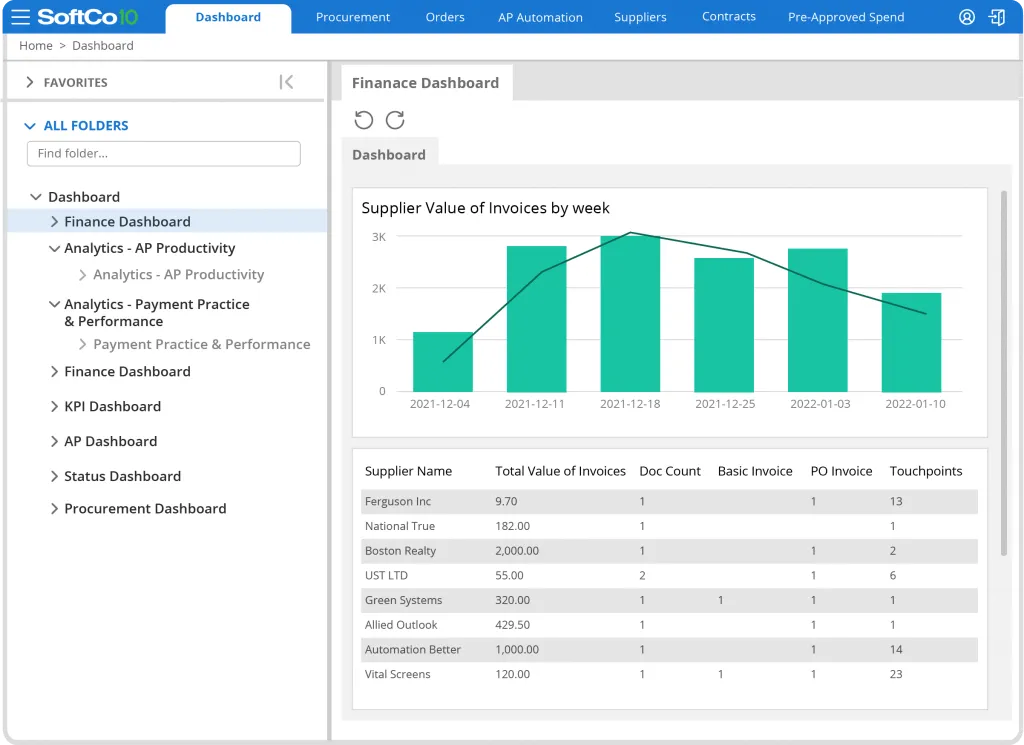This screenshot has width=1024, height=745.
Task: Click the Home breadcrumb link
Action: point(36,46)
